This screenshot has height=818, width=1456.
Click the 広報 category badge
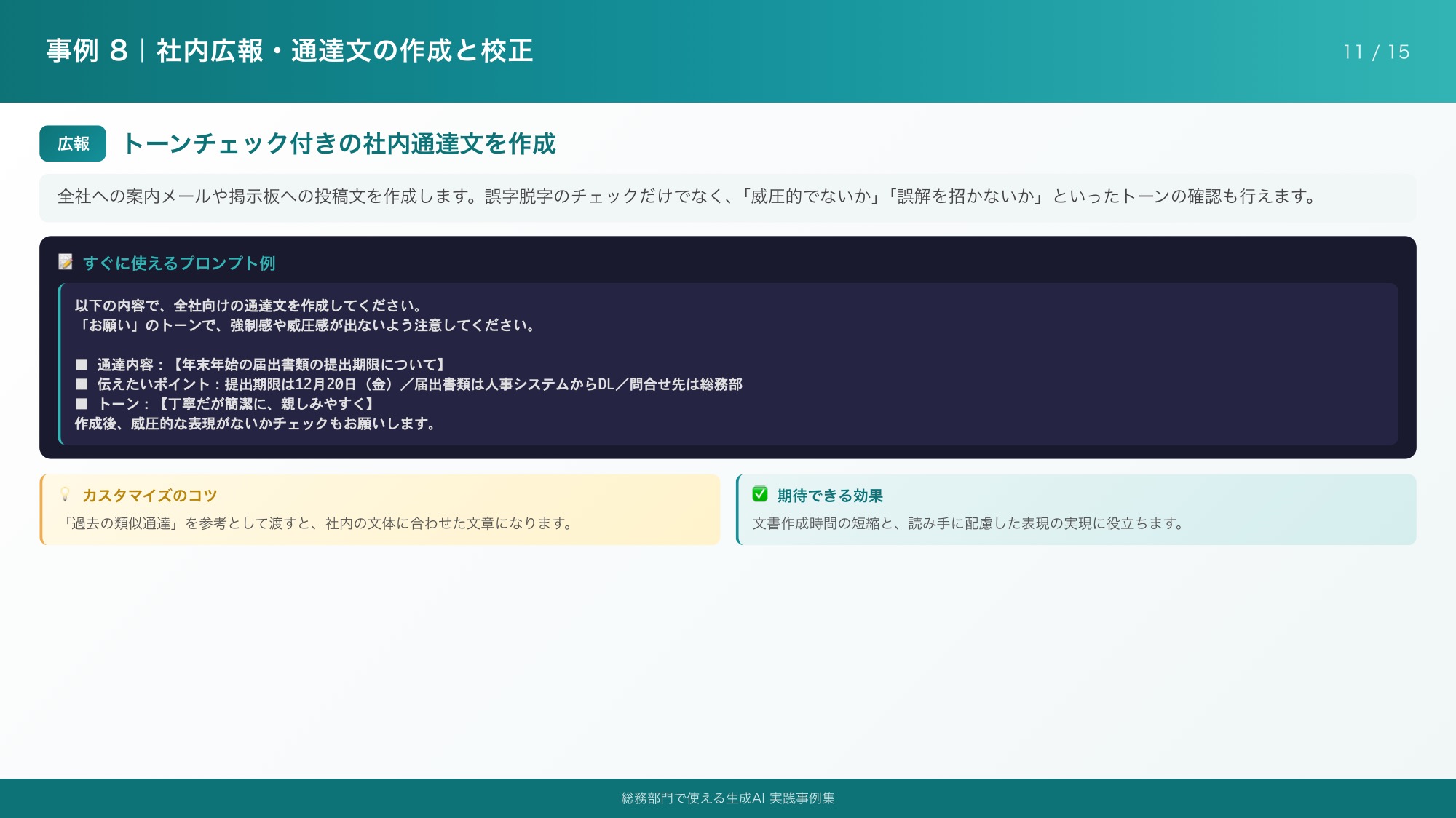(x=73, y=143)
